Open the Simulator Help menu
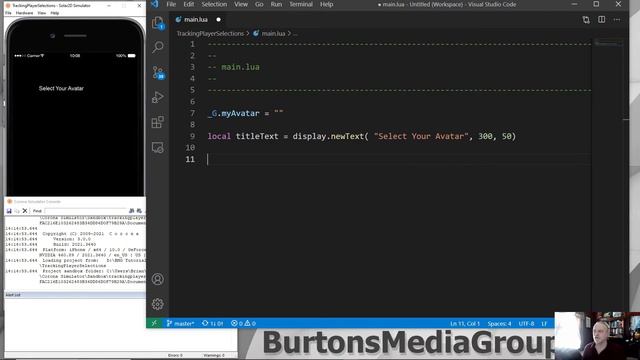This screenshot has height=360, width=640. 55,13
